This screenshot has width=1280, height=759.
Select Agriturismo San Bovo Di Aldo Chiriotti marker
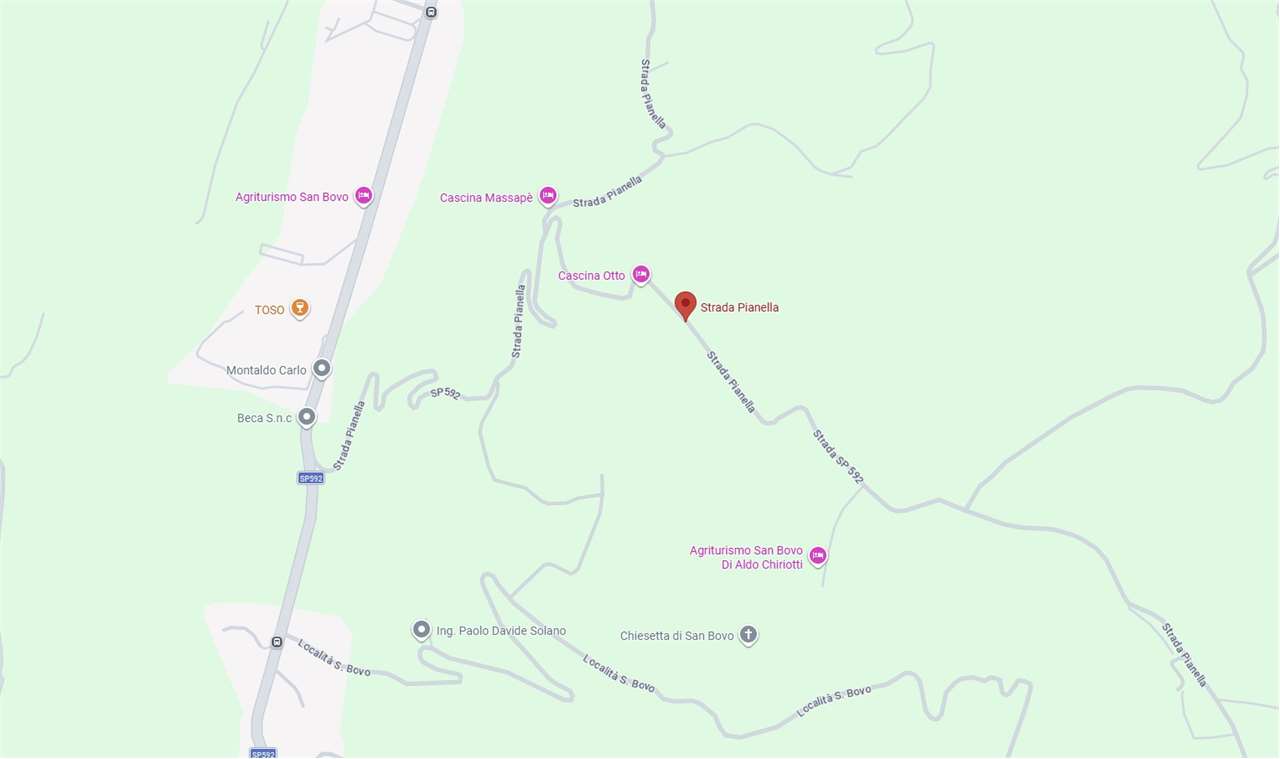click(x=818, y=556)
